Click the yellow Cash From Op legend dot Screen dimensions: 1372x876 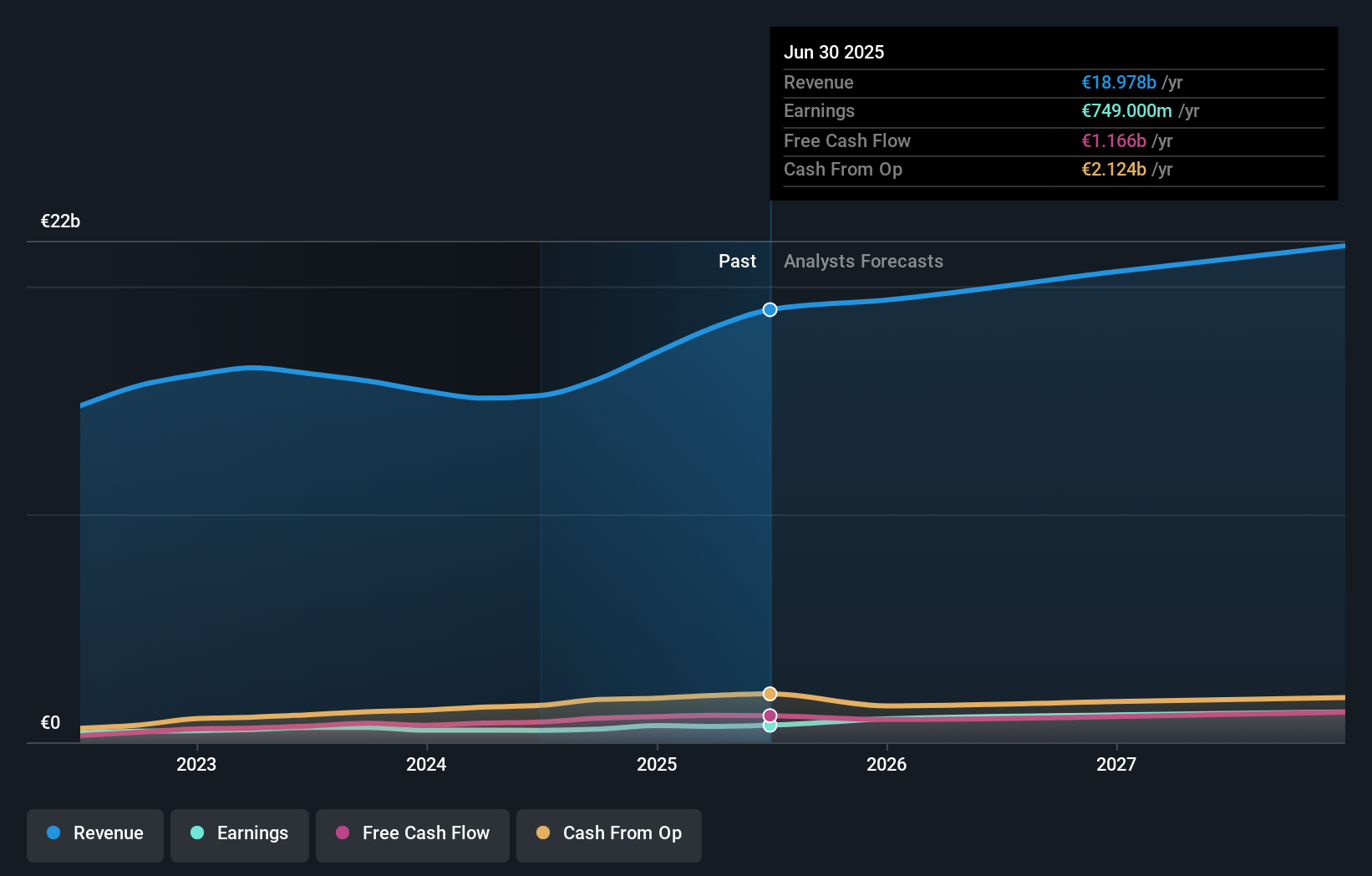pos(543,833)
